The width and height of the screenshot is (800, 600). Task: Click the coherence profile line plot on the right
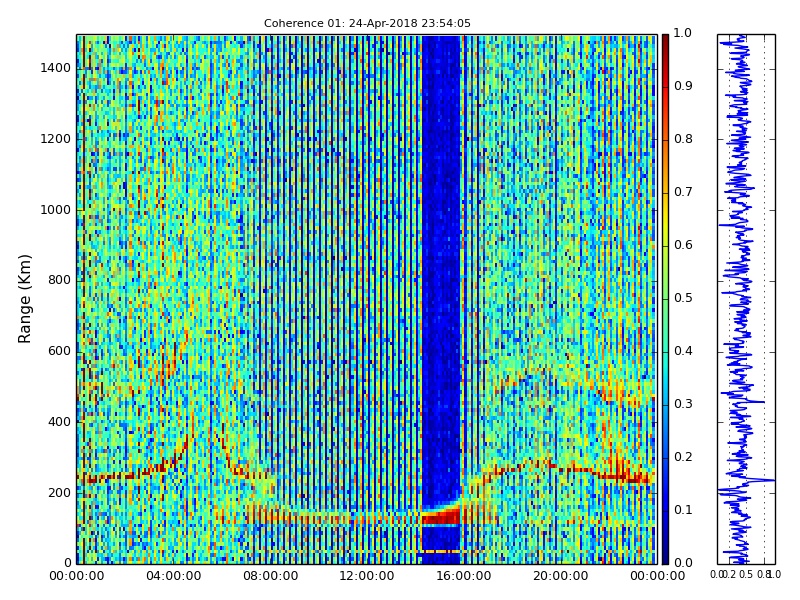point(746,299)
